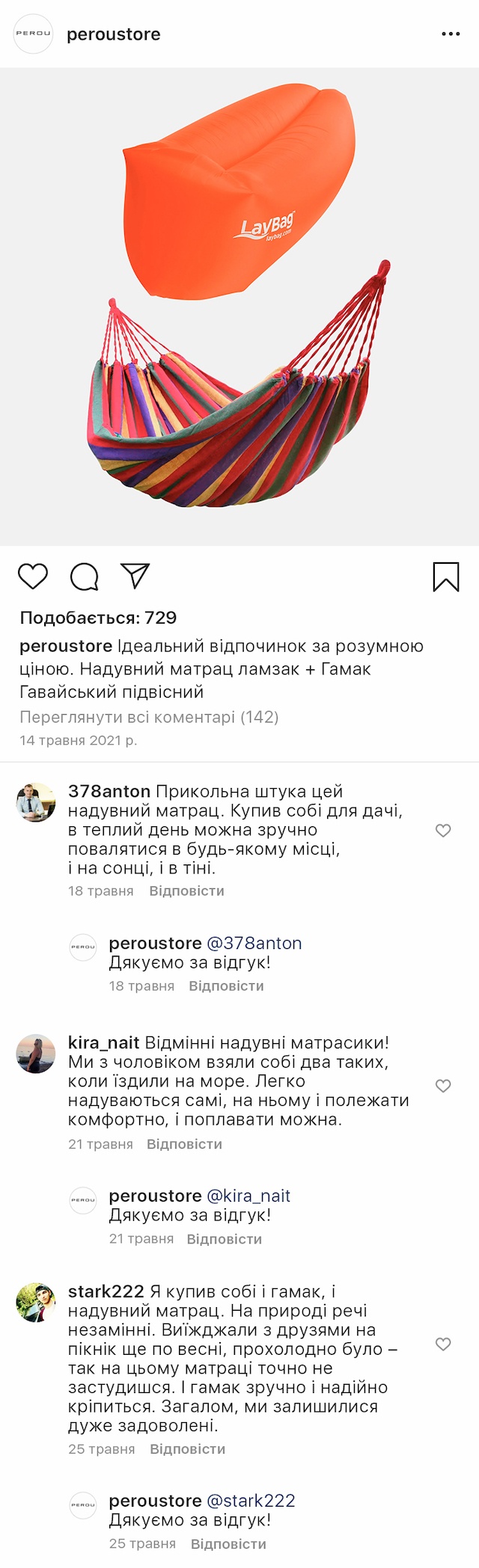Like kira_nait's comment
Viewport: 479px width, 1568px height.
443,1086
